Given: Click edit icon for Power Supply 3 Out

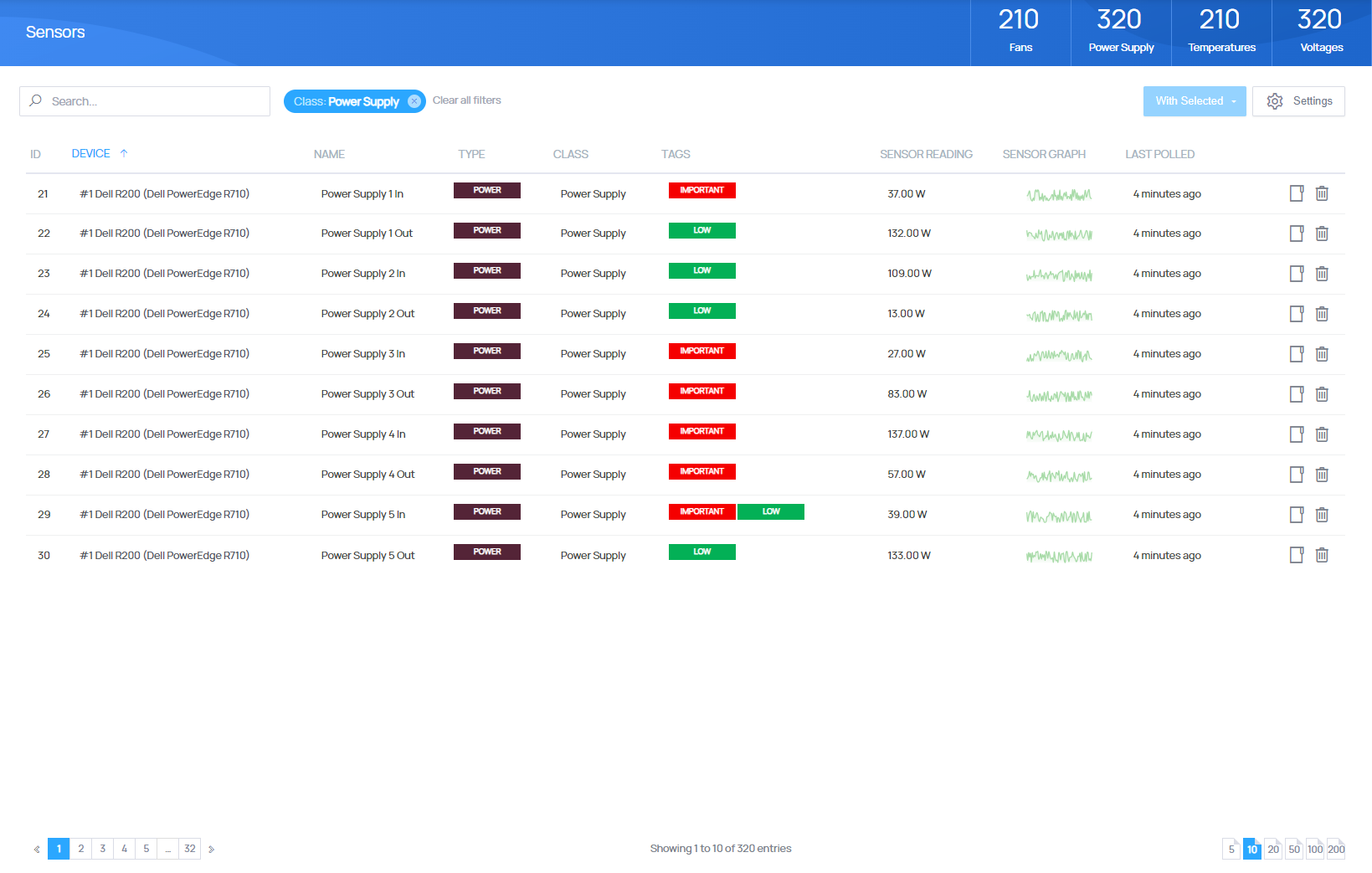Looking at the screenshot, I should click(1297, 394).
